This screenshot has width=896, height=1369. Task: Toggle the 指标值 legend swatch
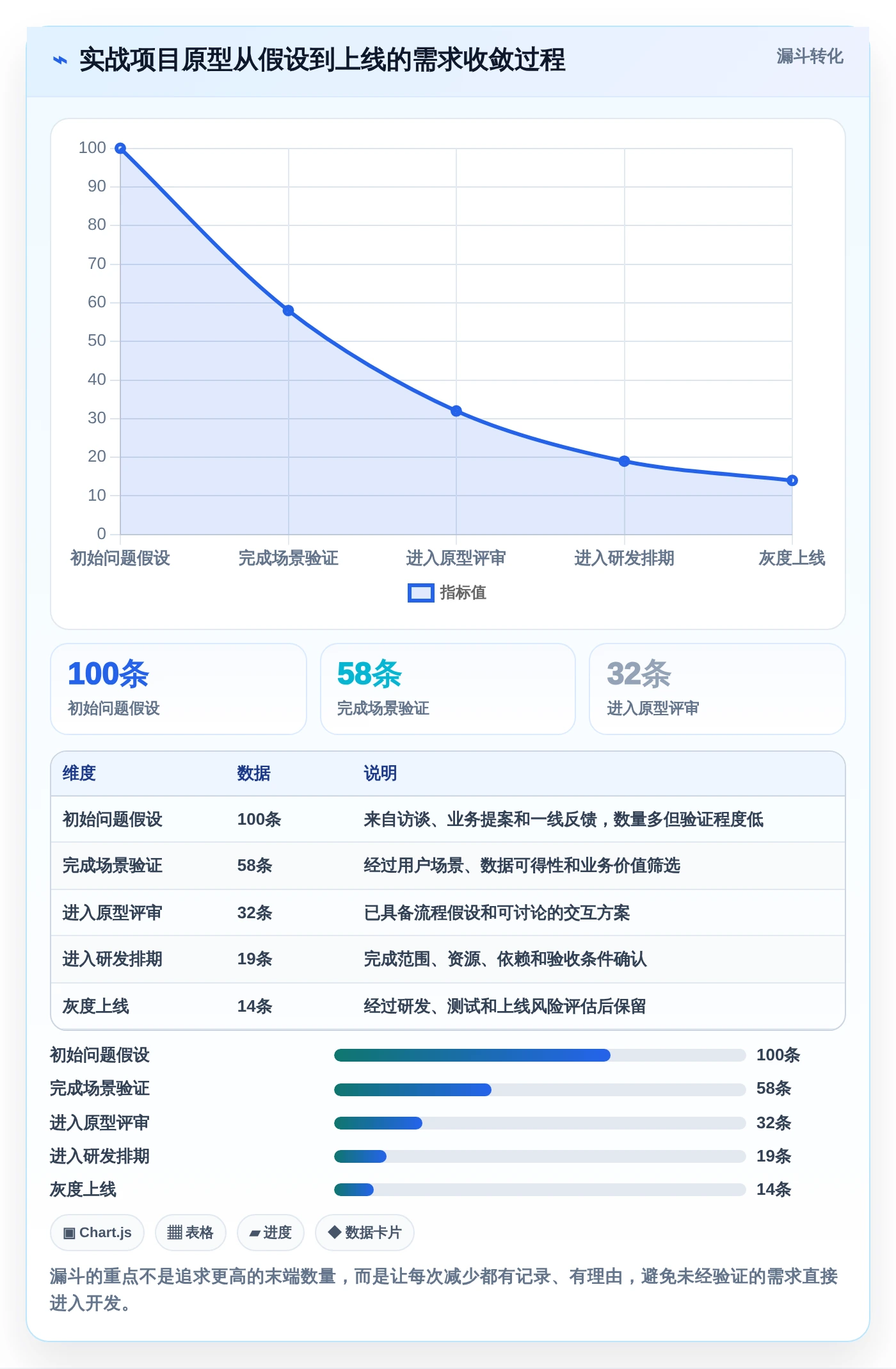click(x=420, y=593)
